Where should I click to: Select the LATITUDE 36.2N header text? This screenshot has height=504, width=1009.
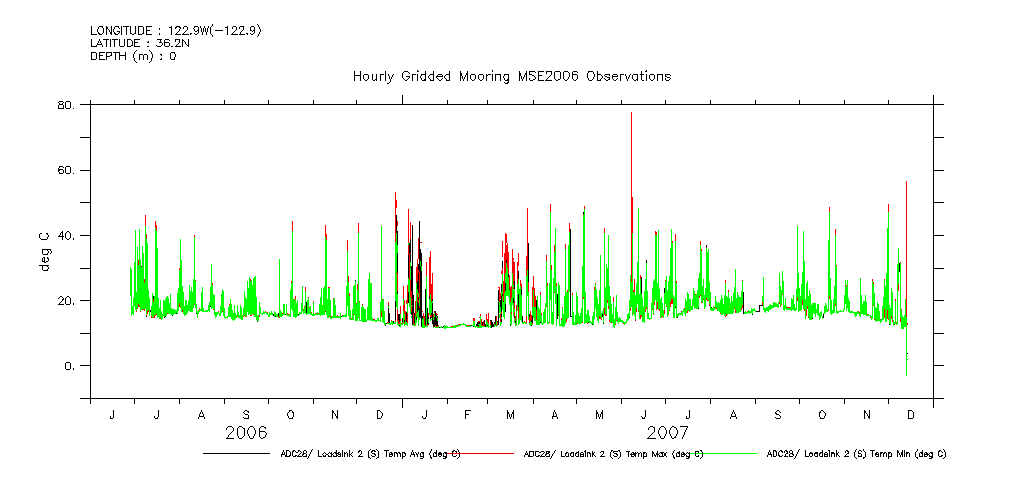point(141,43)
